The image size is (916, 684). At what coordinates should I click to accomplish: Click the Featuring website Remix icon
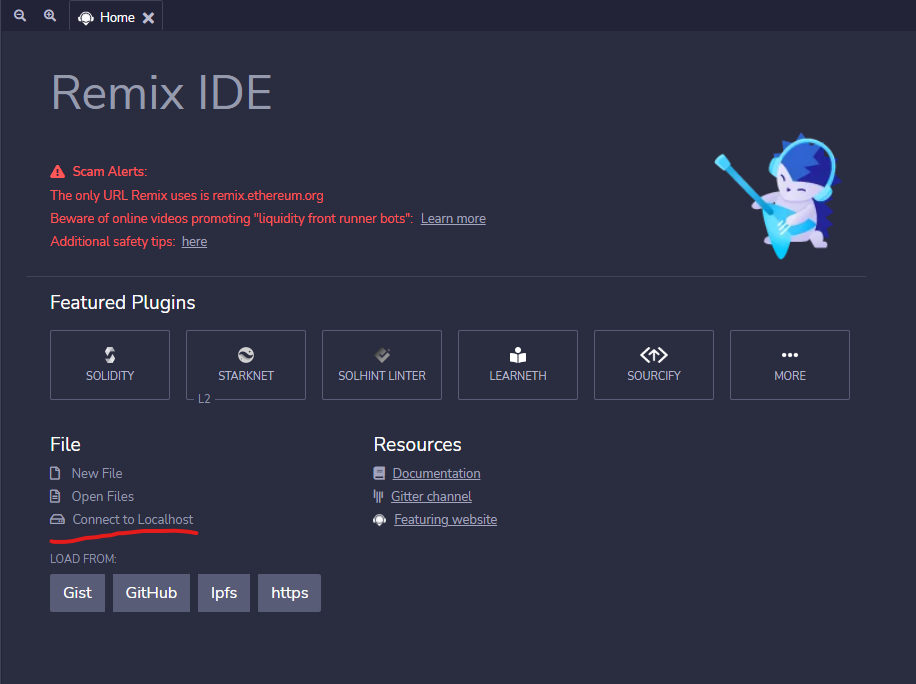point(380,520)
